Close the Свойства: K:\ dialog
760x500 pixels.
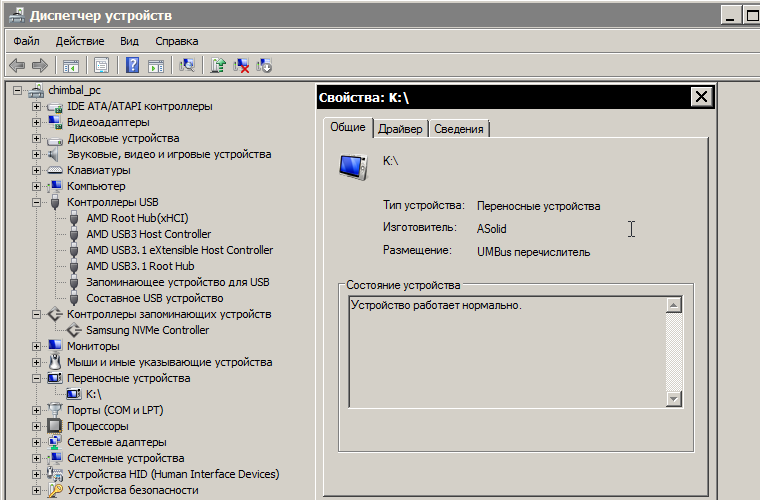pyautogui.click(x=701, y=97)
